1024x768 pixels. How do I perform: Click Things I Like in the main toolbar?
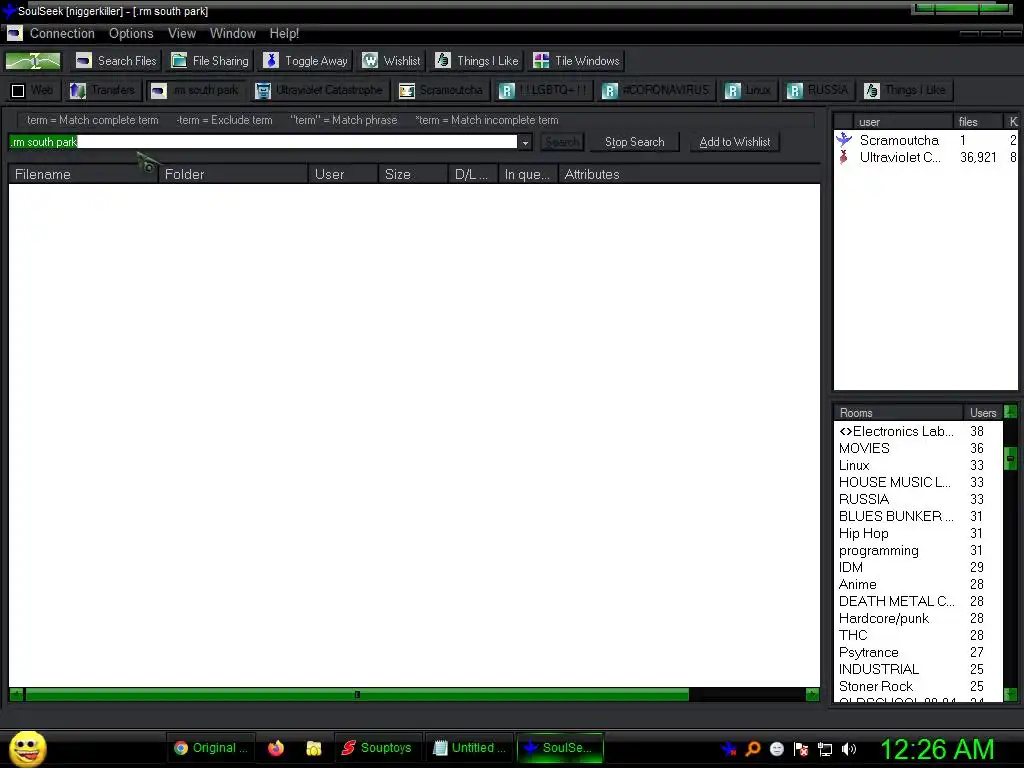[477, 61]
